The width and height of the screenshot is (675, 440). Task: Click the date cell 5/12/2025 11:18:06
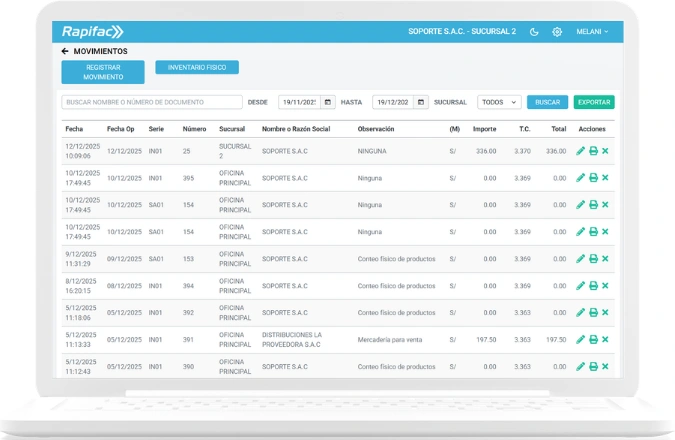tap(81, 313)
